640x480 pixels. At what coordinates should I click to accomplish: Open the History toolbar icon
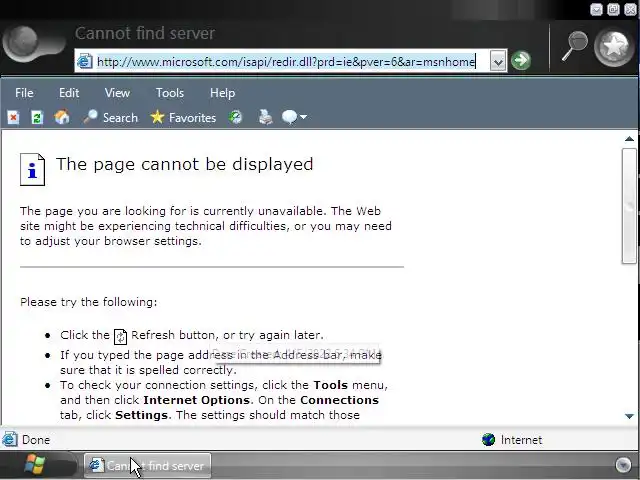pyautogui.click(x=235, y=118)
